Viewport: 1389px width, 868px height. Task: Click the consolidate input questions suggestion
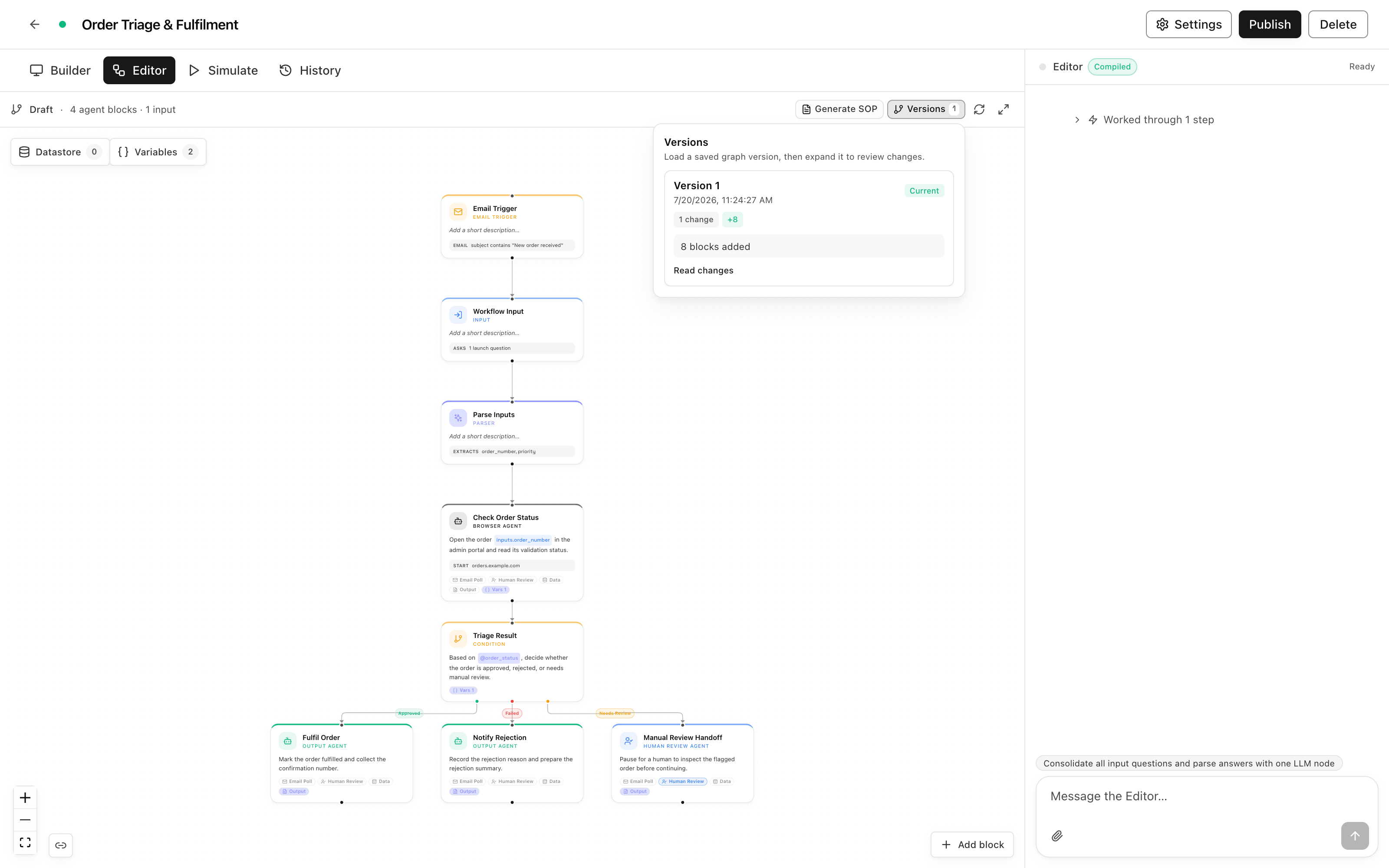point(1189,763)
